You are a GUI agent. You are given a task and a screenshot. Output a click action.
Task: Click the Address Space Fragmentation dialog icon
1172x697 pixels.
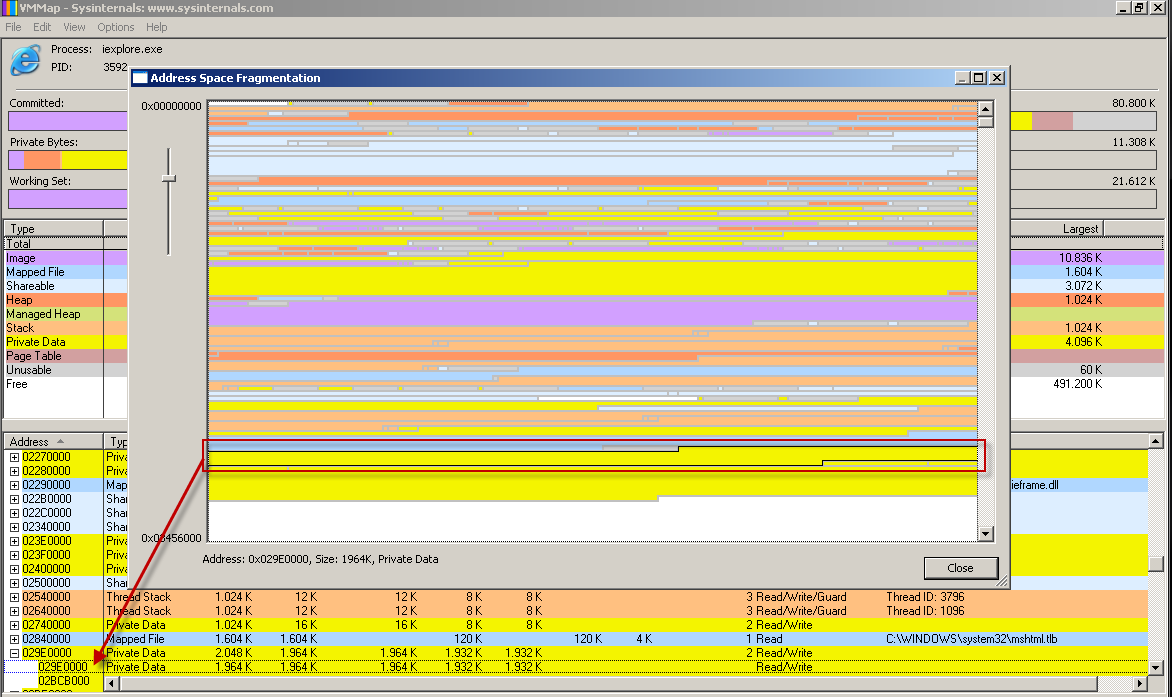tap(140, 78)
